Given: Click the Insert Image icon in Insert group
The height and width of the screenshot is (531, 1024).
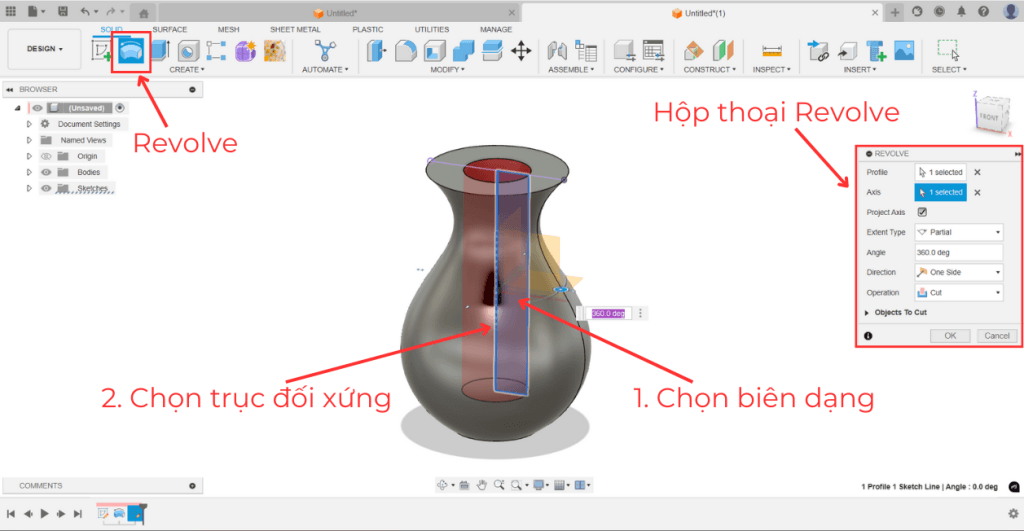Looking at the screenshot, I should 905,50.
